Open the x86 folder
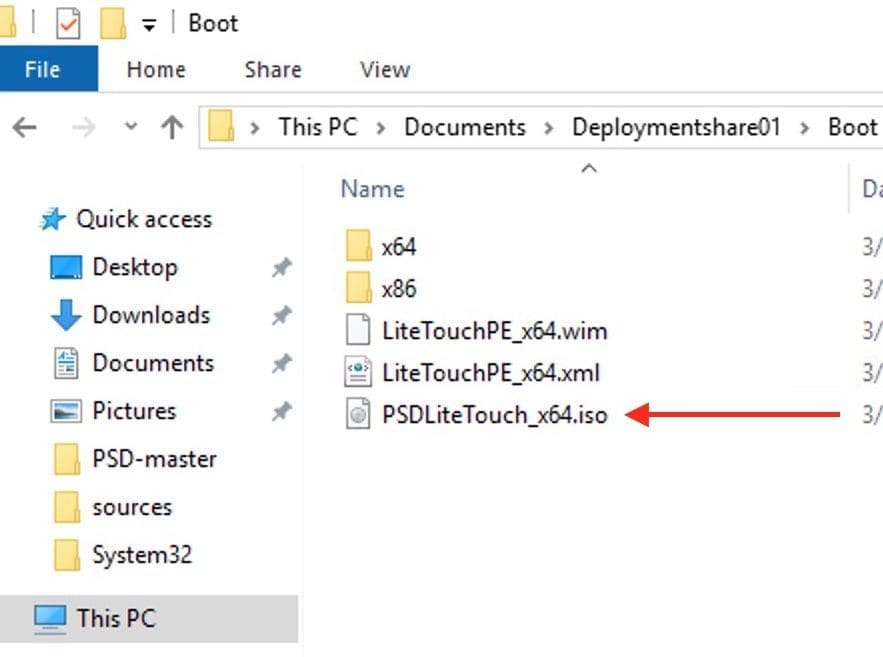883x657 pixels. coord(398,289)
